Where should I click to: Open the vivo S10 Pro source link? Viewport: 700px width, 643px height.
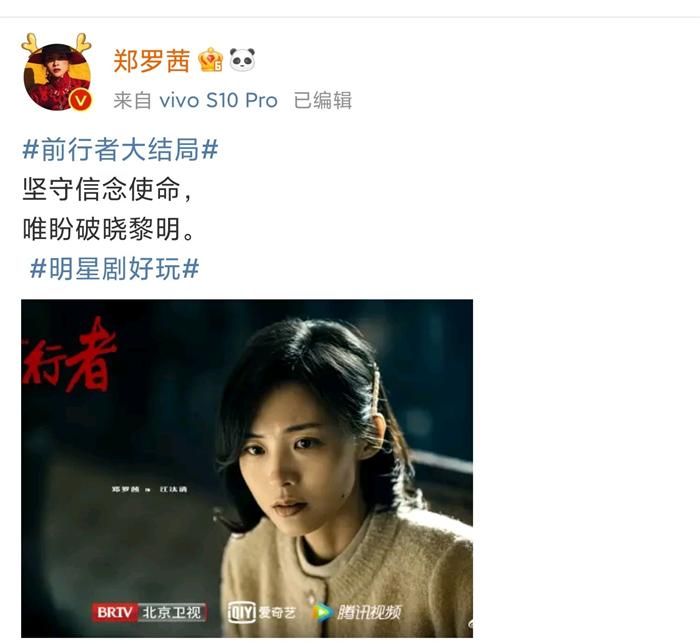tap(218, 100)
